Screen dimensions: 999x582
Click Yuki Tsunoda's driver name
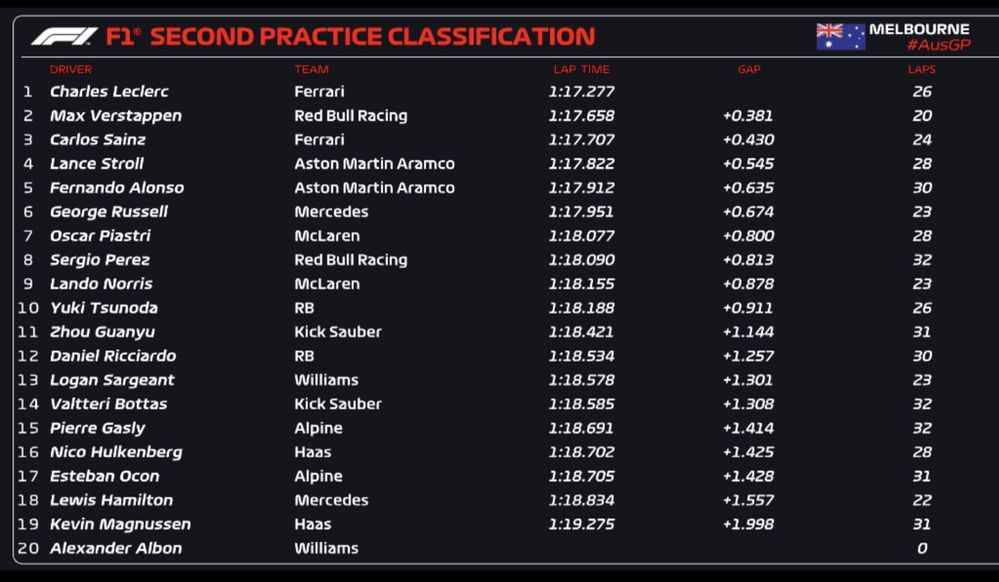click(104, 308)
